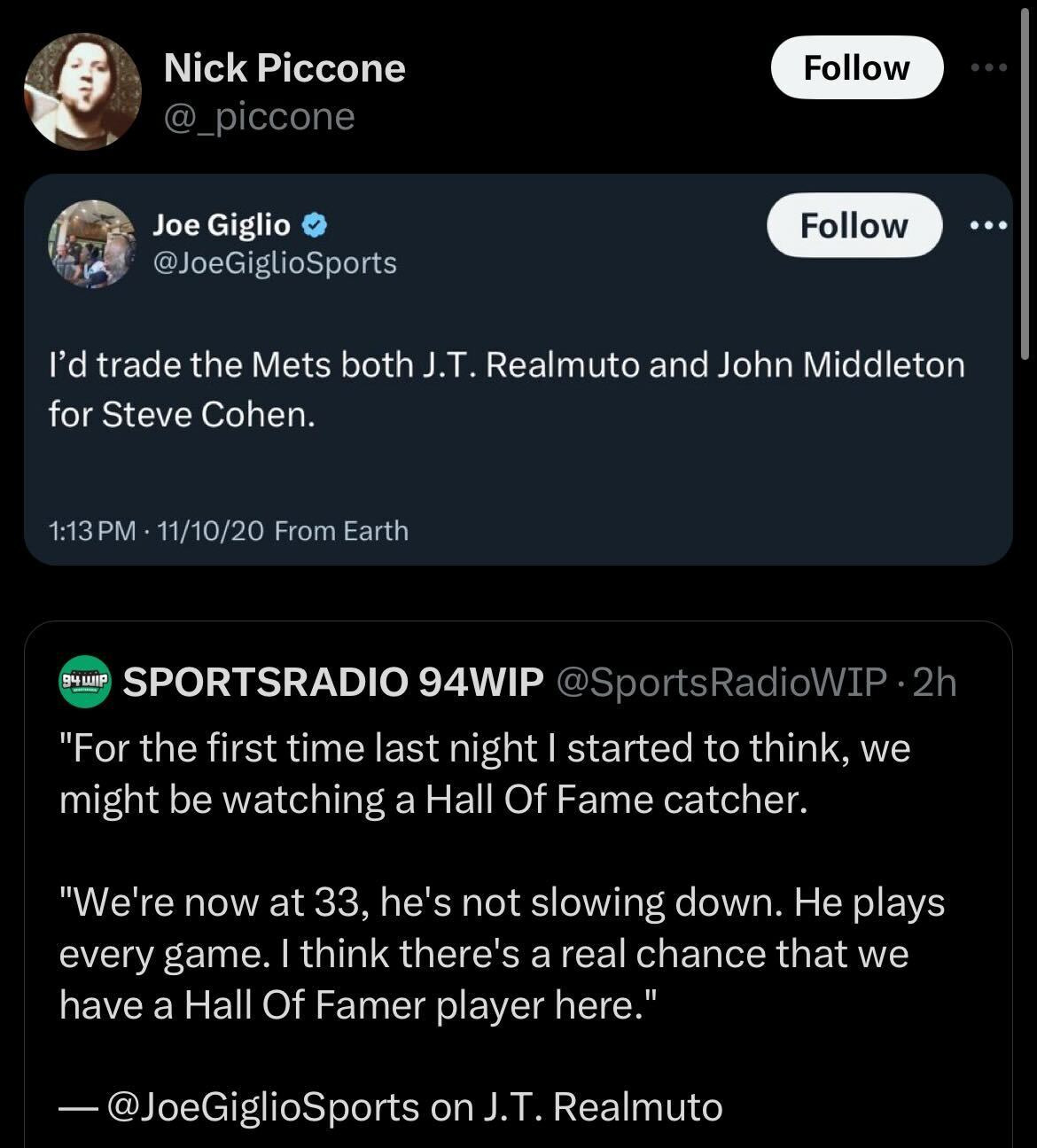View Nick Piccone's profile picture

point(82,92)
